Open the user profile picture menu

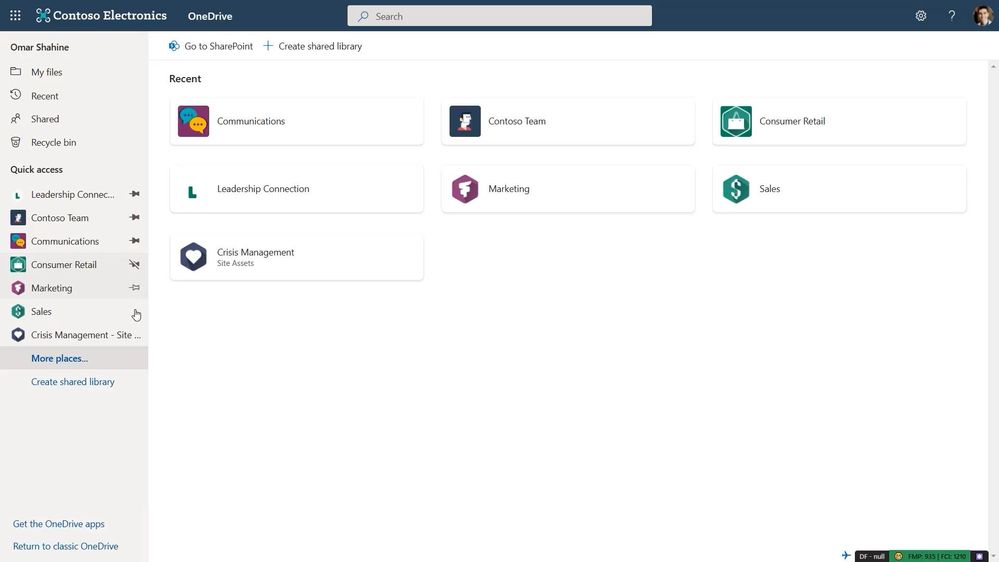point(982,16)
